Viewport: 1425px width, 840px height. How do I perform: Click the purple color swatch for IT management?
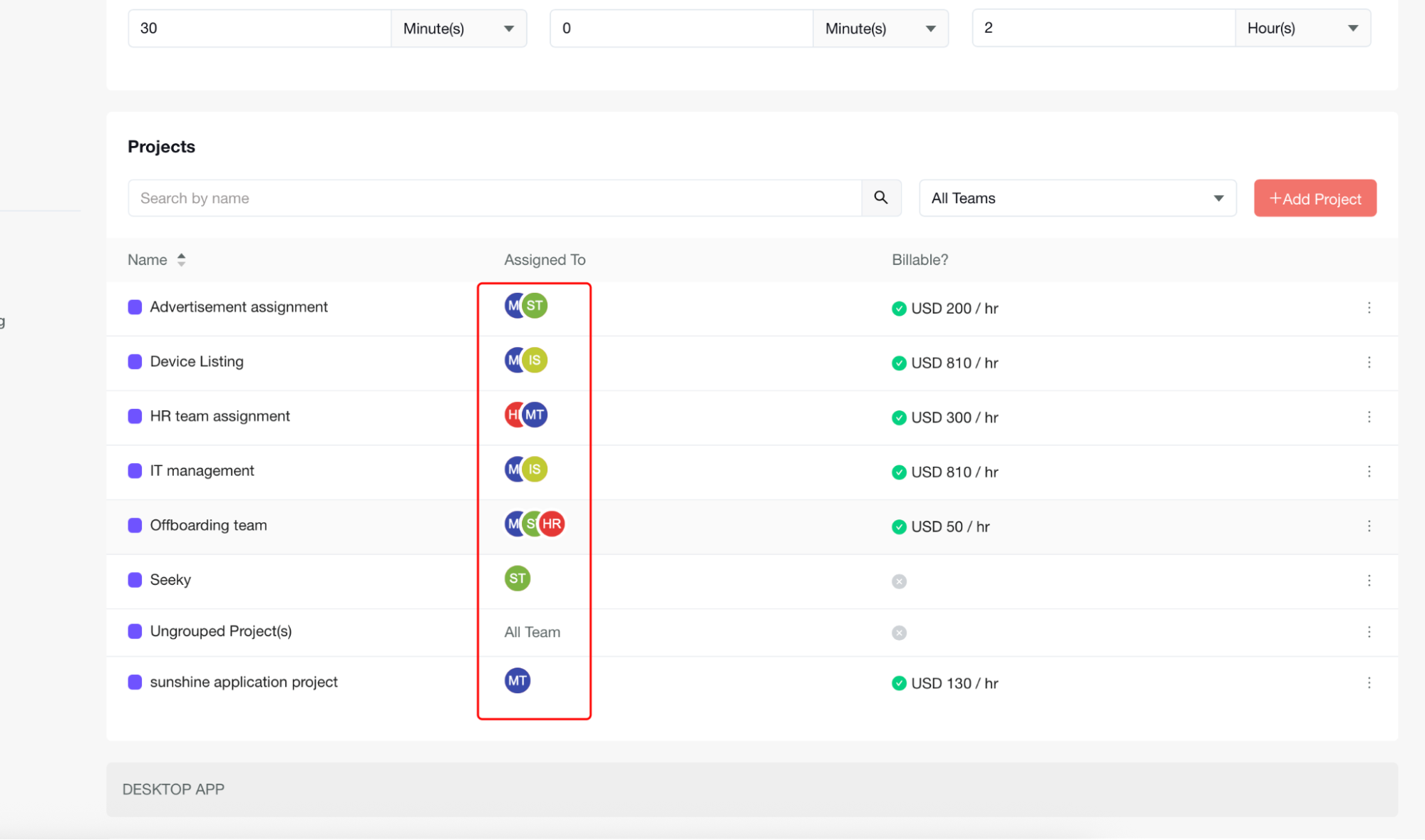[x=135, y=471]
